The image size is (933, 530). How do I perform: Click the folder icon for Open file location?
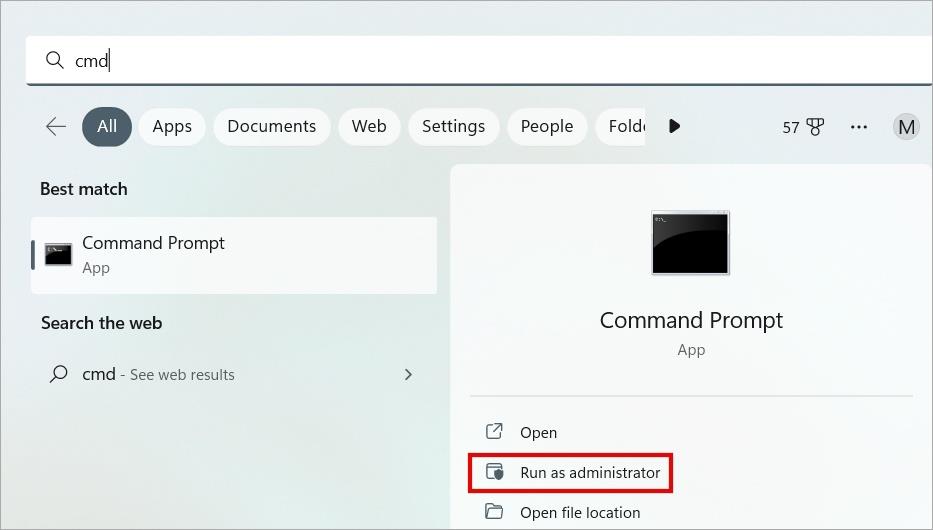pyautogui.click(x=494, y=512)
